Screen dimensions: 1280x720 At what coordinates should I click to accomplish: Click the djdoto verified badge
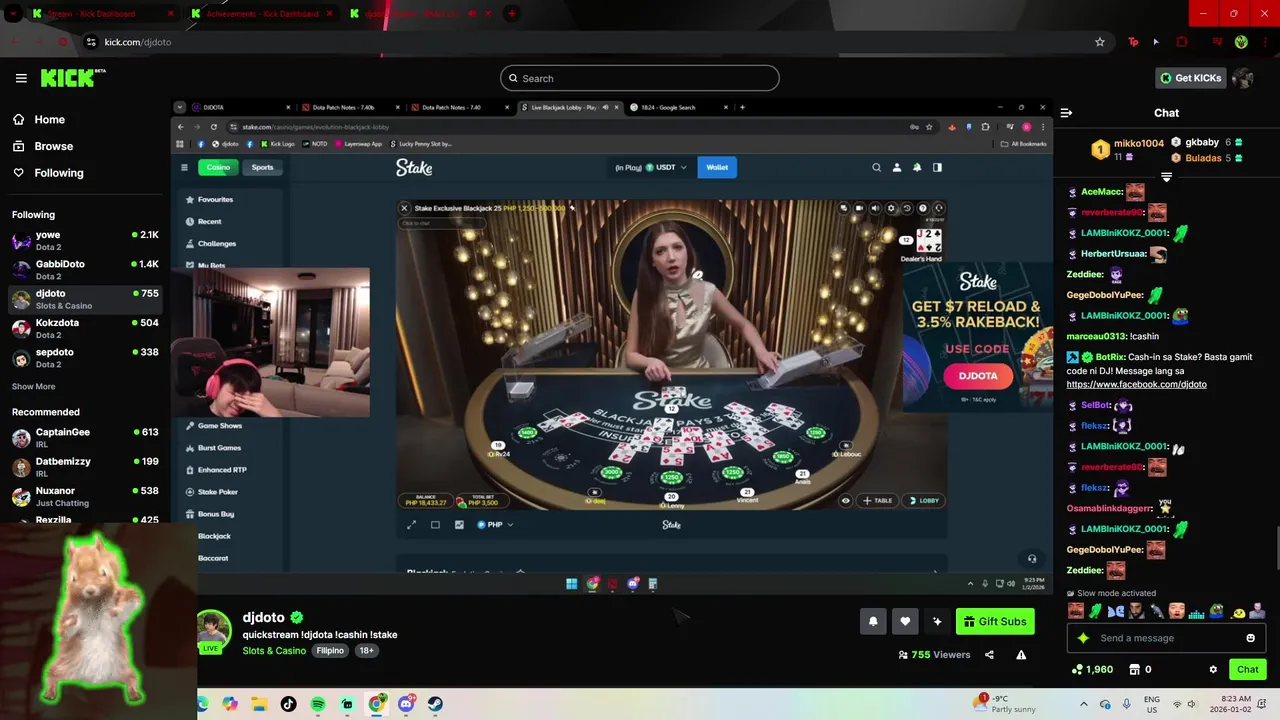coord(297,618)
